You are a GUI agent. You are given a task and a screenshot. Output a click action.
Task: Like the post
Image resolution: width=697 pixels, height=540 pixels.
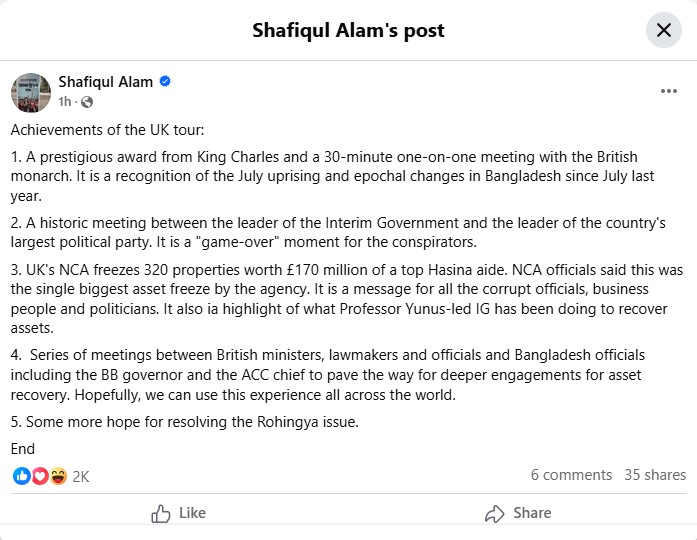click(x=178, y=513)
